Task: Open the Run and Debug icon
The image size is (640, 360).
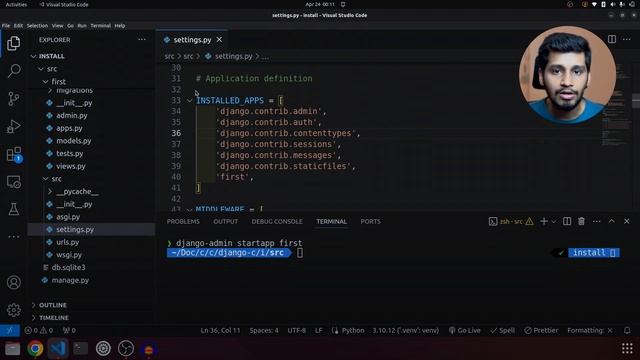Action: [13, 127]
